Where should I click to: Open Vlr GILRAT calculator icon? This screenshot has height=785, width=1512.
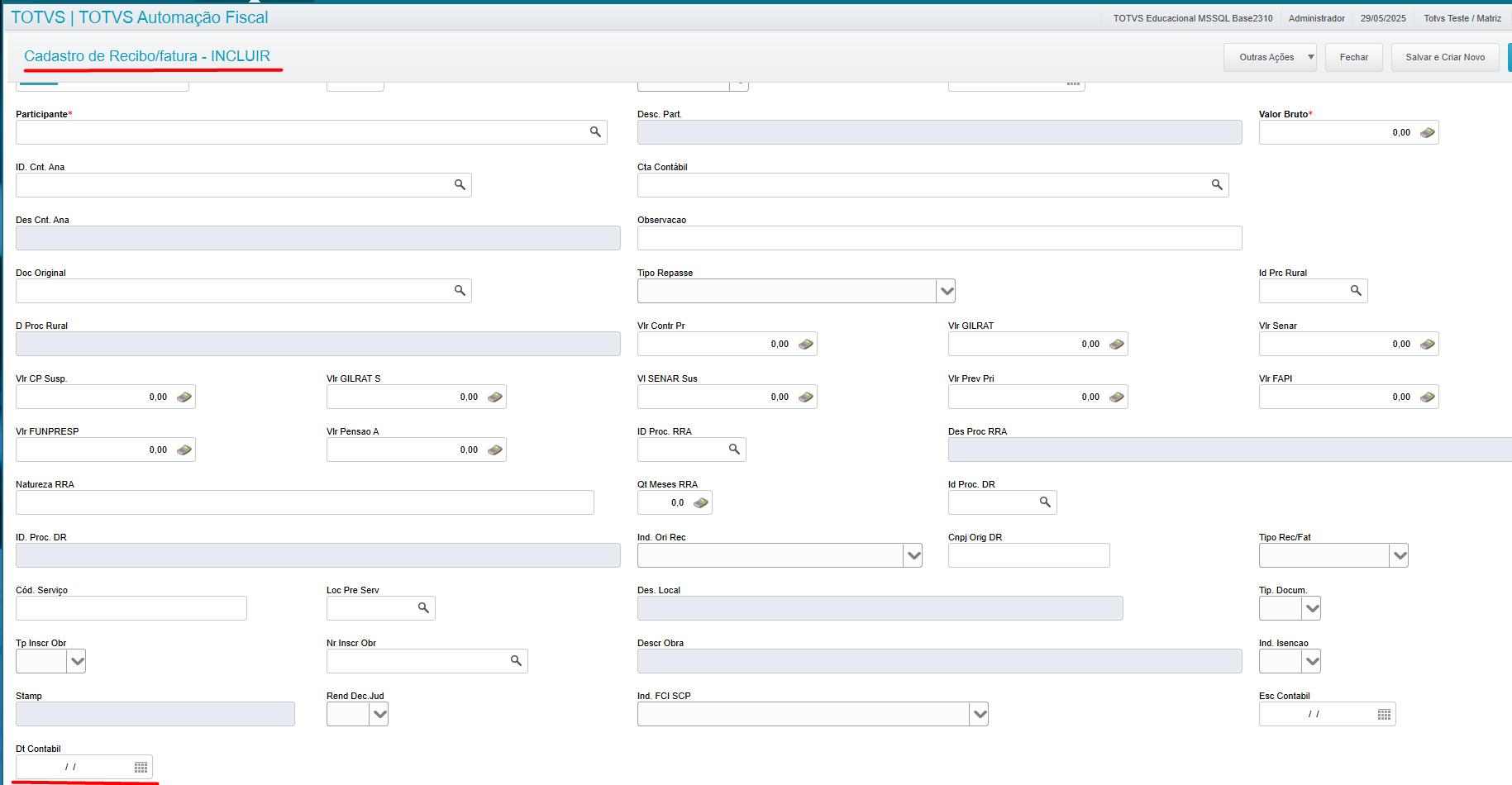point(1117,344)
